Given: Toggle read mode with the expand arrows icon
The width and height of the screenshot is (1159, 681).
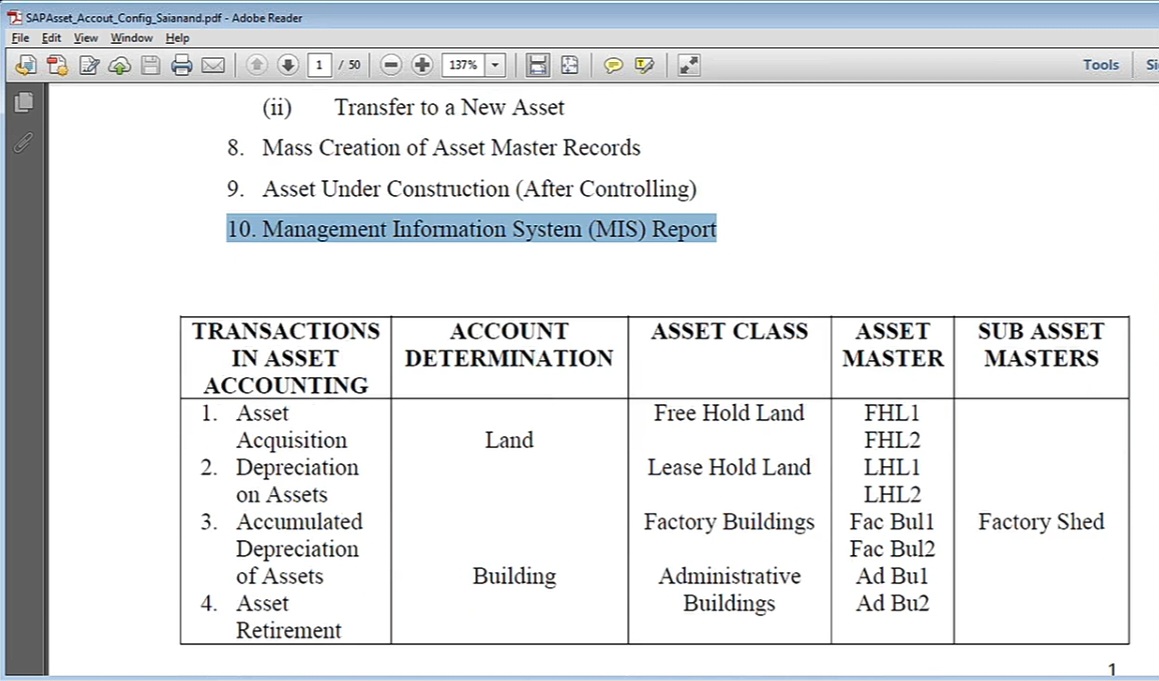Looking at the screenshot, I should coord(689,65).
